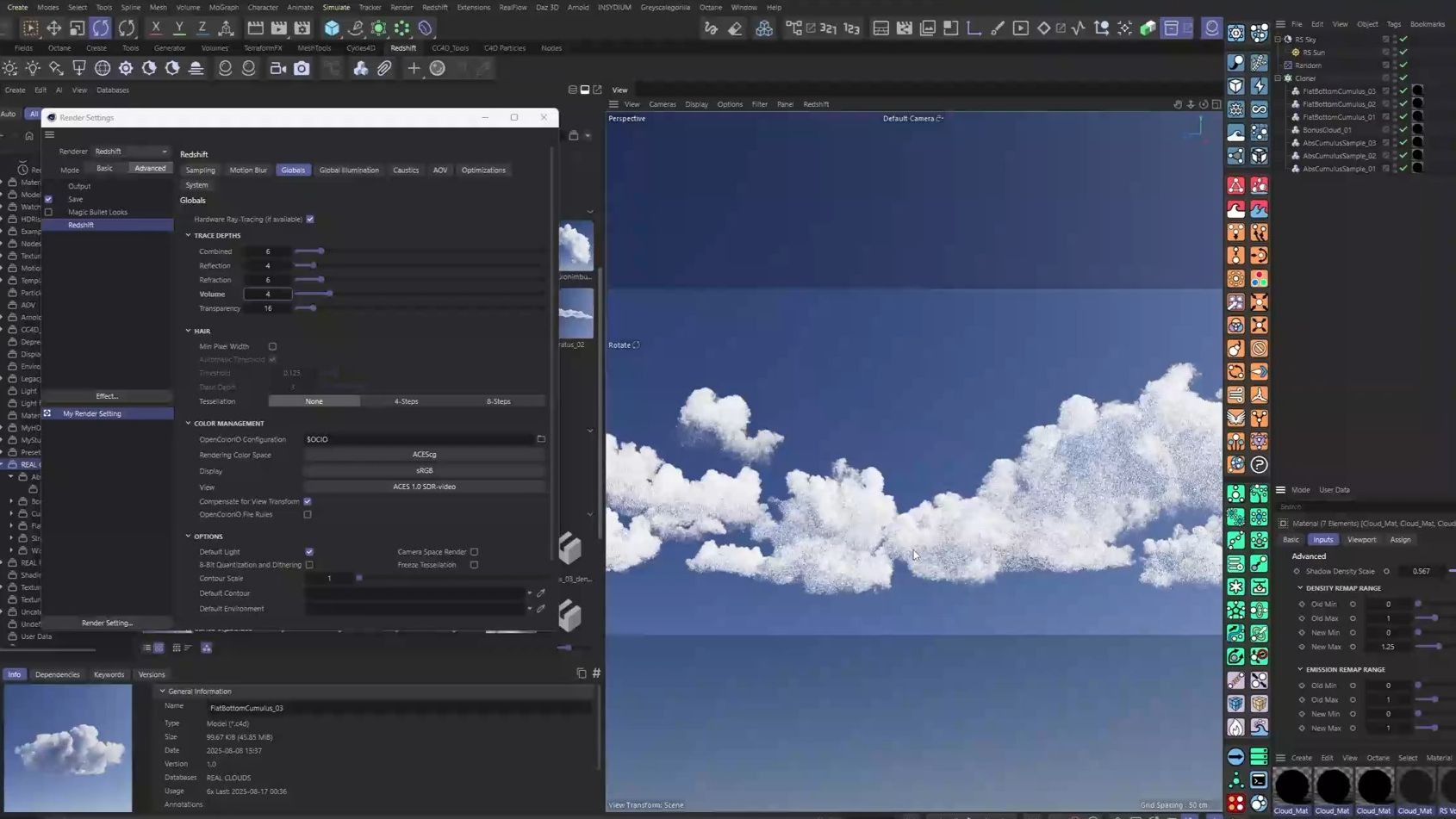
Task: Collapse DENSITY REMAP RANGE section
Action: click(x=1301, y=588)
